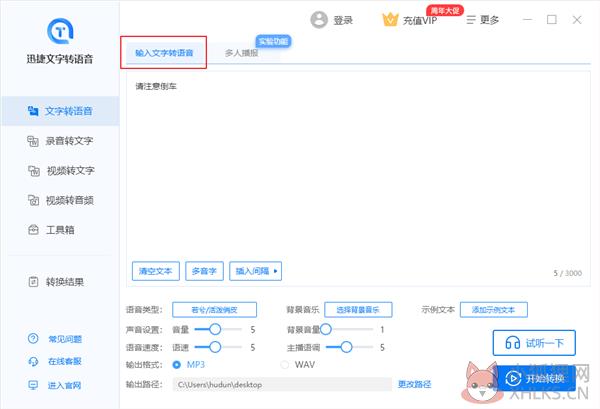Click the 进入官网 monitor icon
The width and height of the screenshot is (600, 409).
[33, 385]
